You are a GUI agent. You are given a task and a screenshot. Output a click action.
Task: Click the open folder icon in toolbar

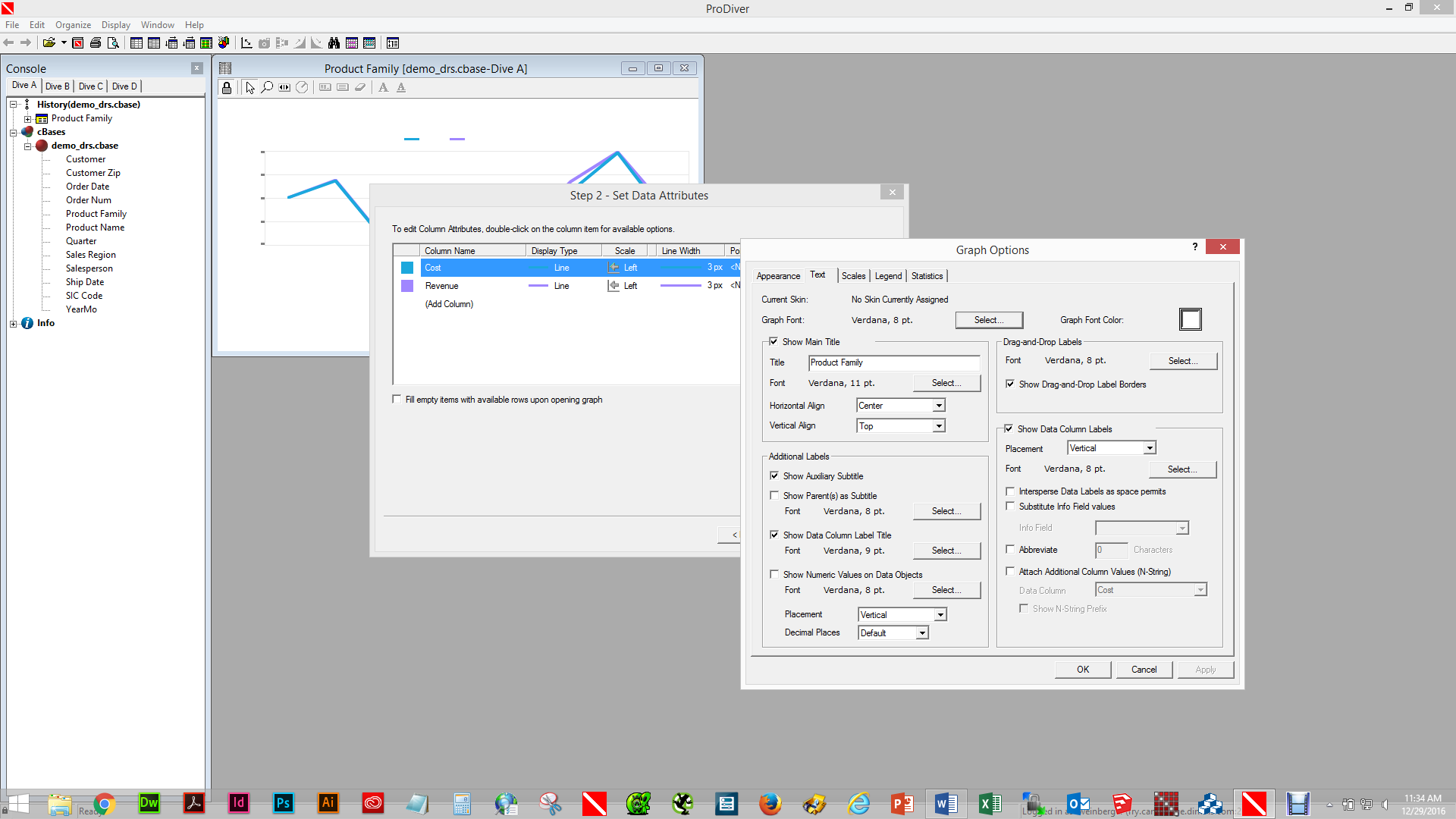[x=49, y=43]
